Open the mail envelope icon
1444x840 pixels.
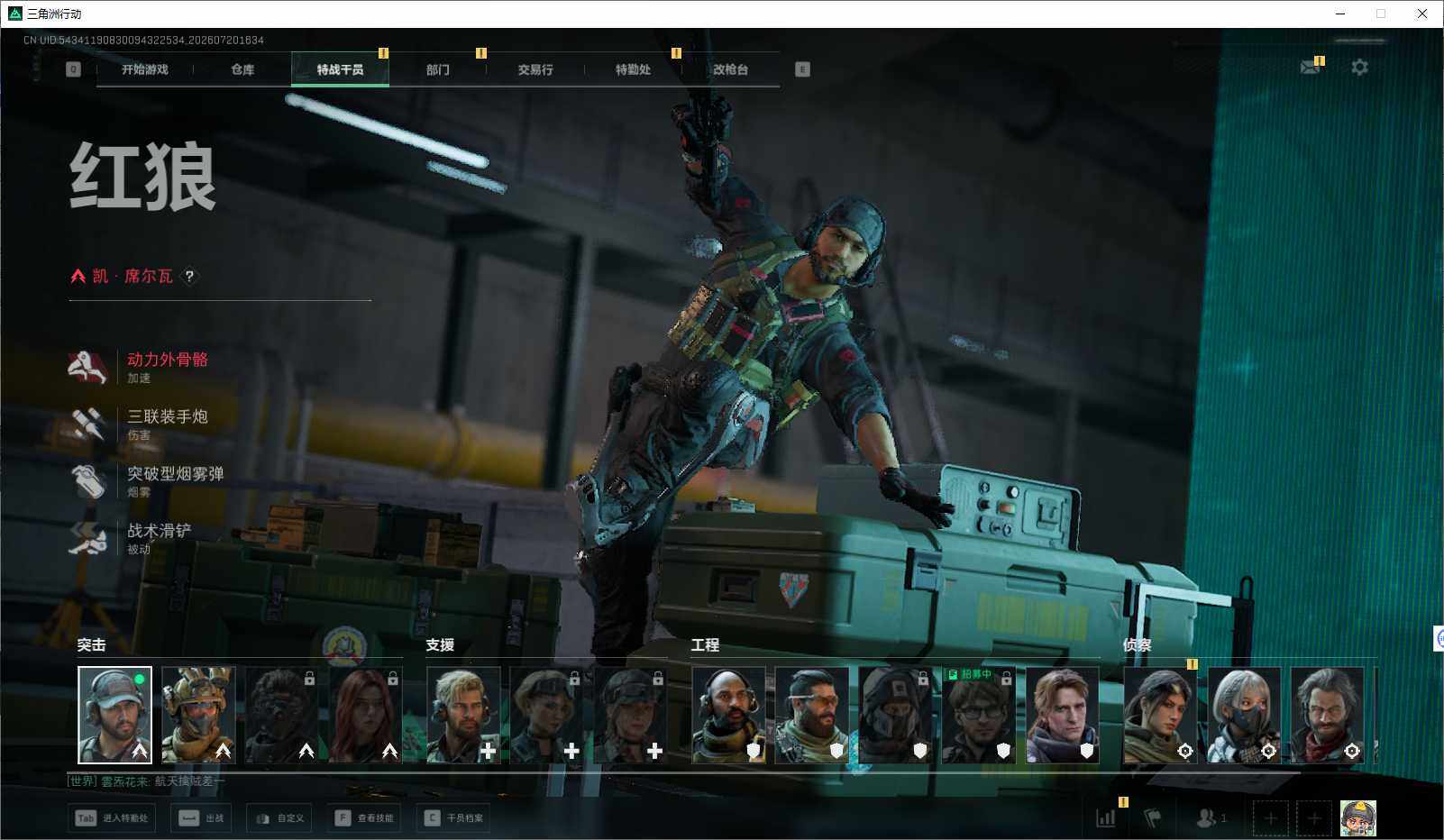[1310, 68]
